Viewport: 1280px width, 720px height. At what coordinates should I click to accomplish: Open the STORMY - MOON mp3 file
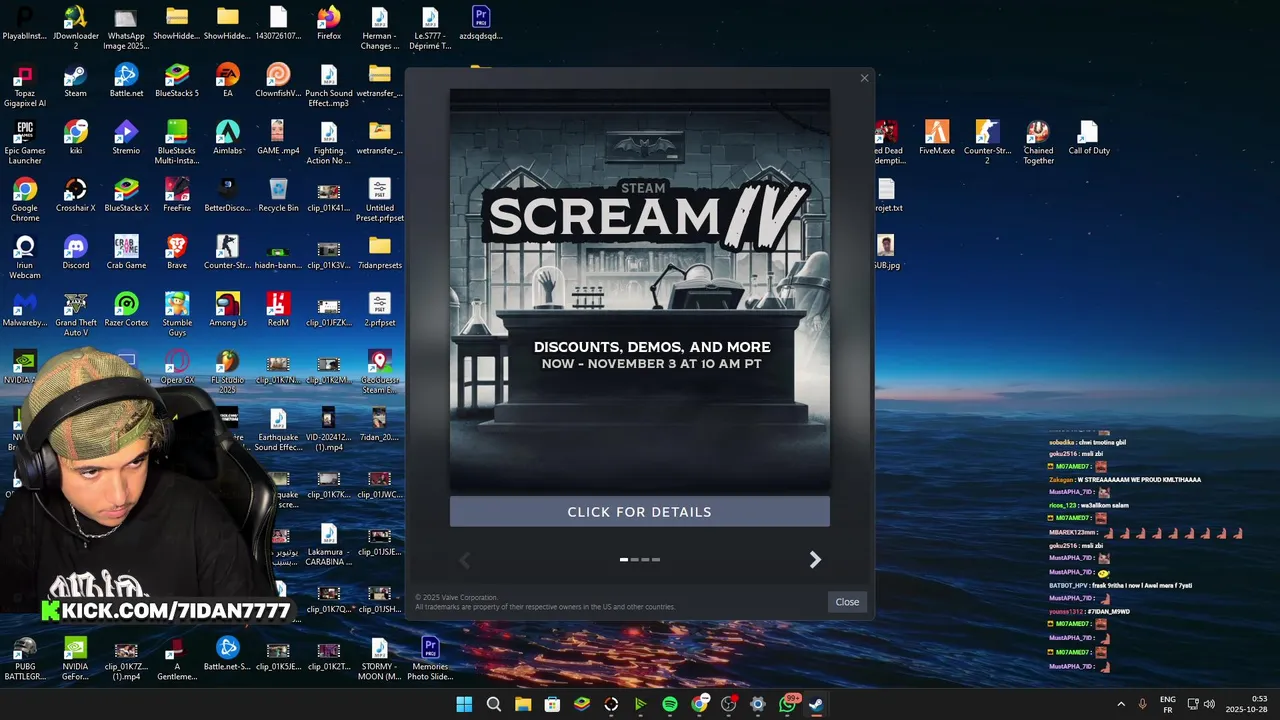coord(379,659)
